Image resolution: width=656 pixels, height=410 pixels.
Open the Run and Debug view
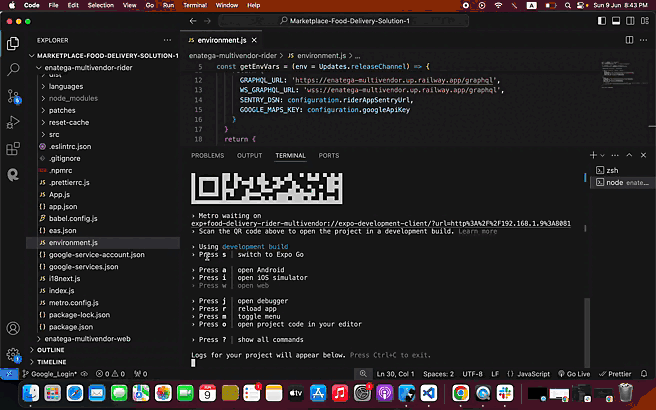coord(14,122)
